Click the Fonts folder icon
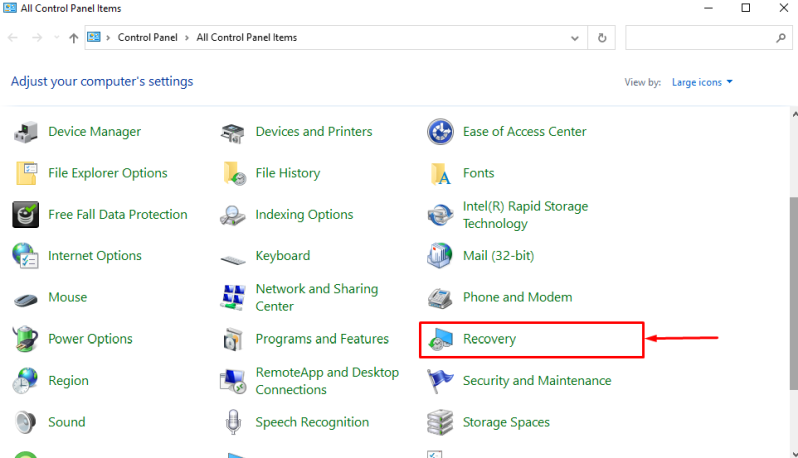This screenshot has width=798, height=458. tap(441, 173)
